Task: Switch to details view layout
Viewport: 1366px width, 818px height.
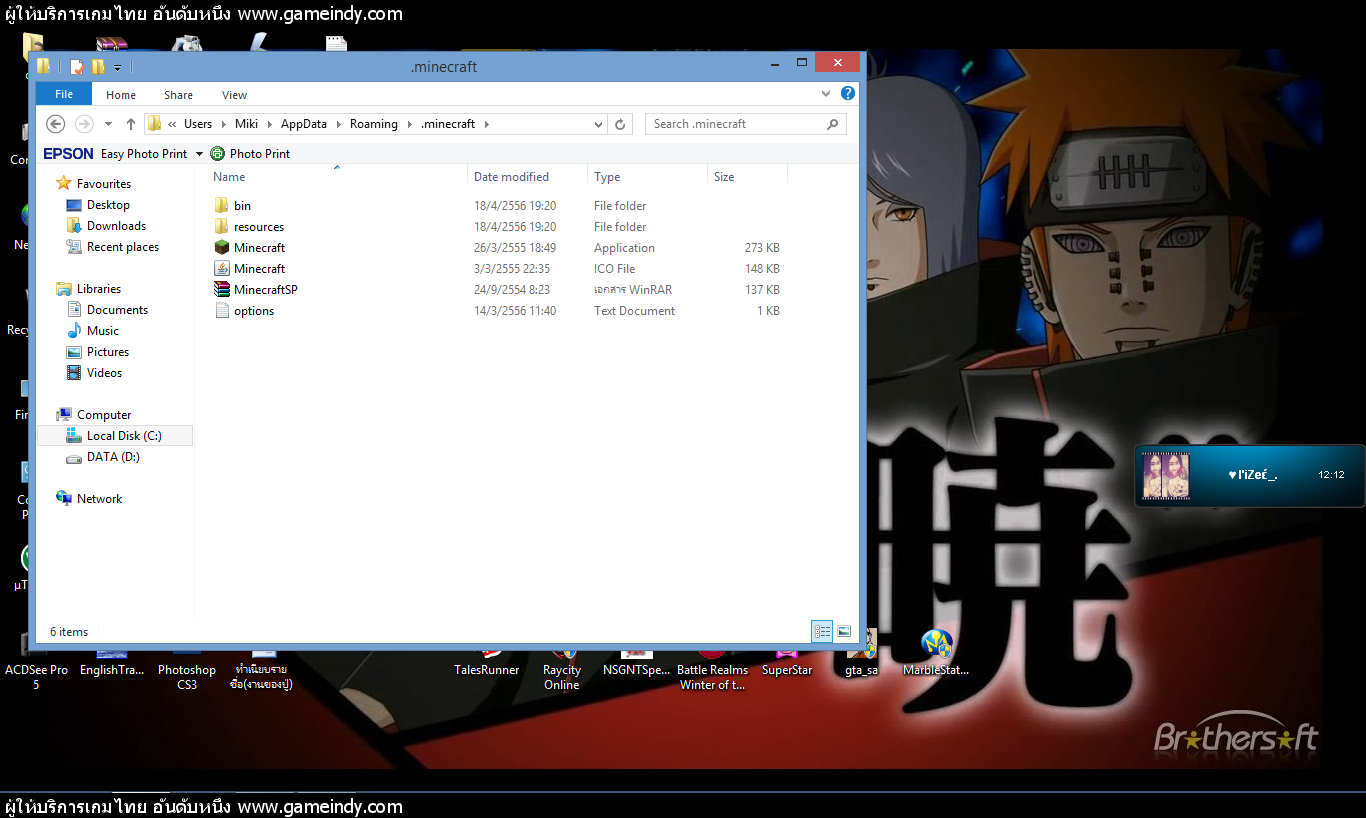Action: [822, 631]
